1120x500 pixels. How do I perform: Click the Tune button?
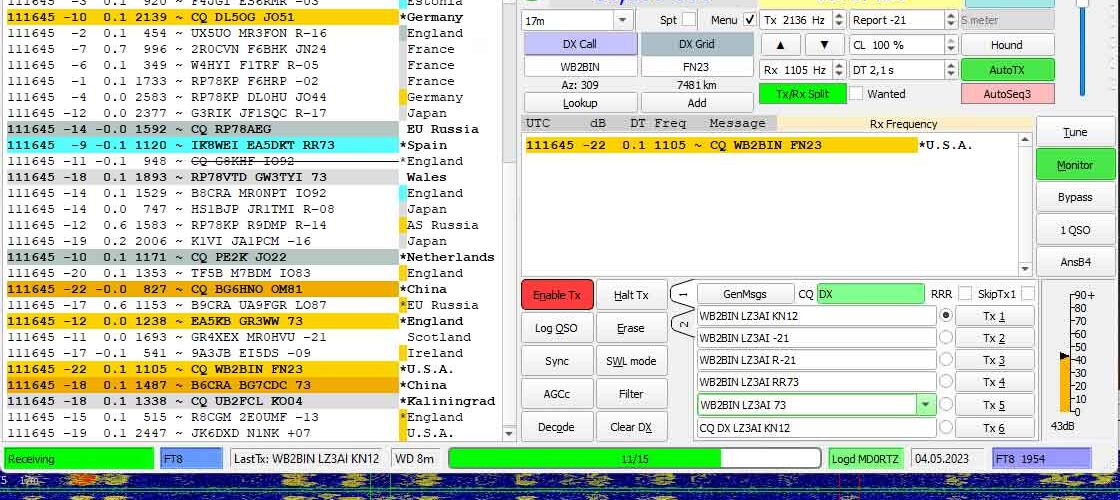[1075, 132]
